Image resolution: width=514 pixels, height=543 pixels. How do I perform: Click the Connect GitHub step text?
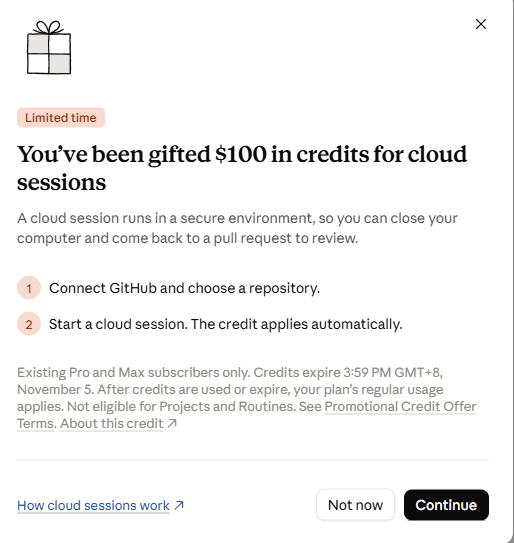pyautogui.click(x=184, y=288)
